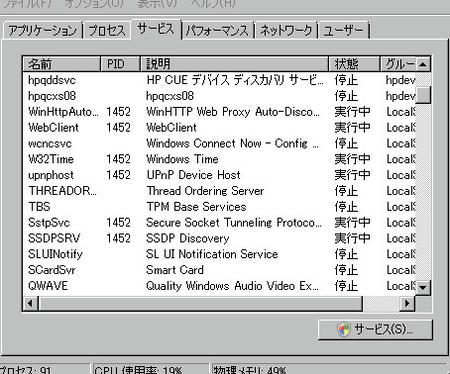Viewport: 450px width, 374px height.
Task: Click the Windows Time description
Action: point(182,159)
